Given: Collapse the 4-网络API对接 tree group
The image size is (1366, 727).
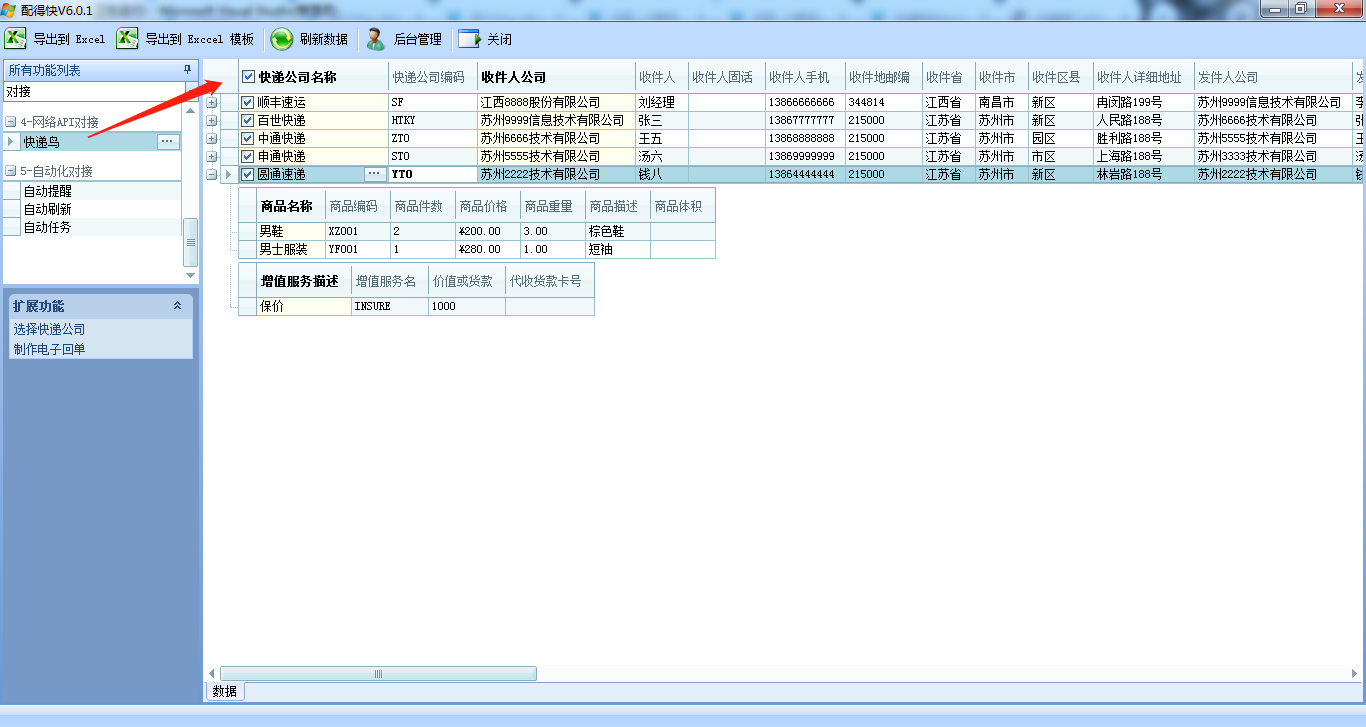Looking at the screenshot, I should click(x=11, y=122).
